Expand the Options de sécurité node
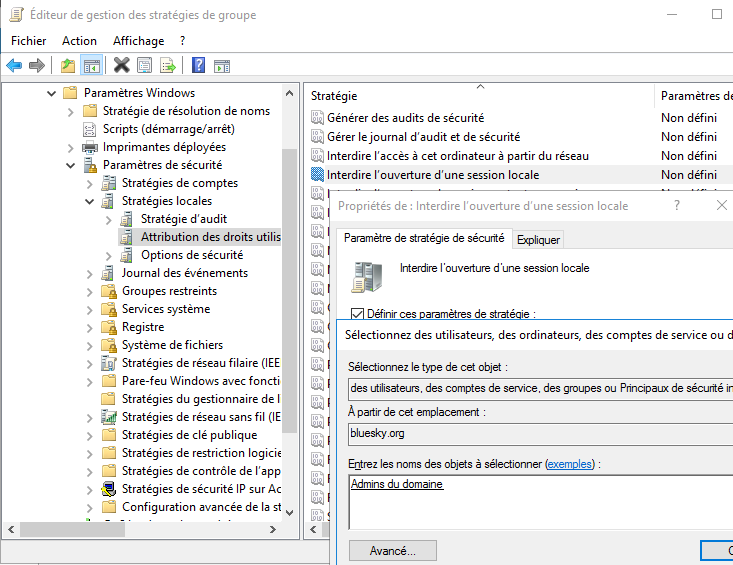The height and width of the screenshot is (565, 733). 109,256
